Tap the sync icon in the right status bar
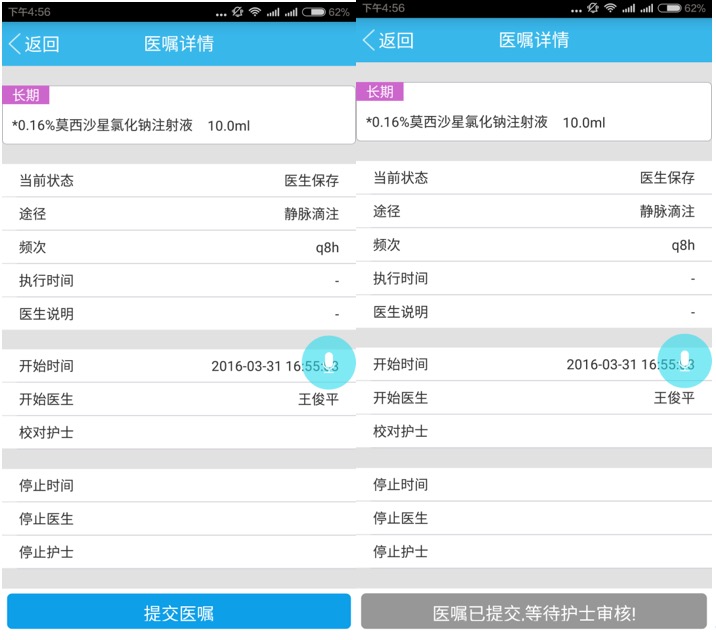This screenshot has height=640, width=716. point(589,9)
